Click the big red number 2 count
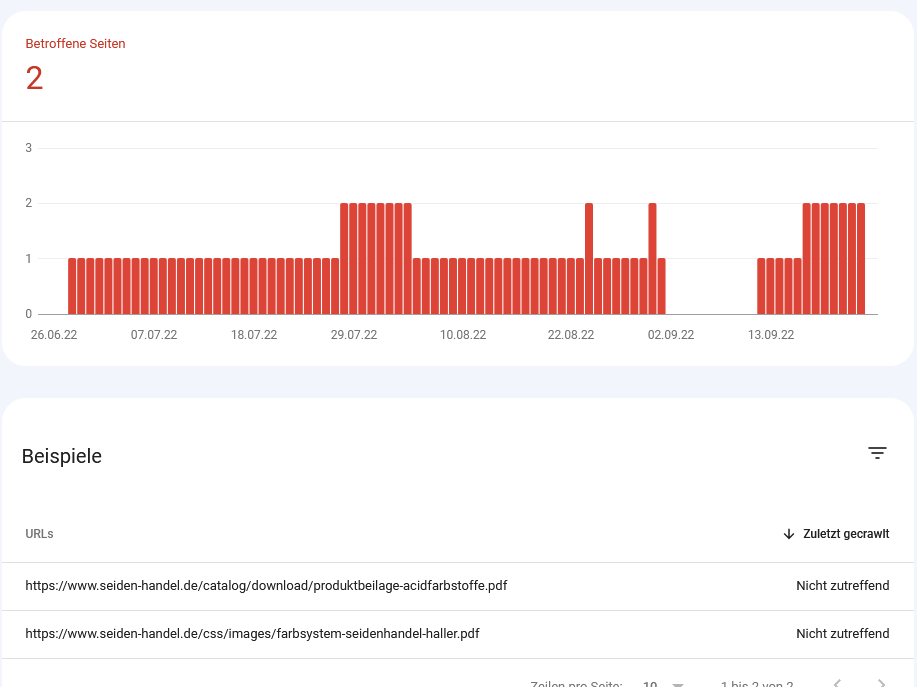The image size is (917, 687). click(34, 78)
